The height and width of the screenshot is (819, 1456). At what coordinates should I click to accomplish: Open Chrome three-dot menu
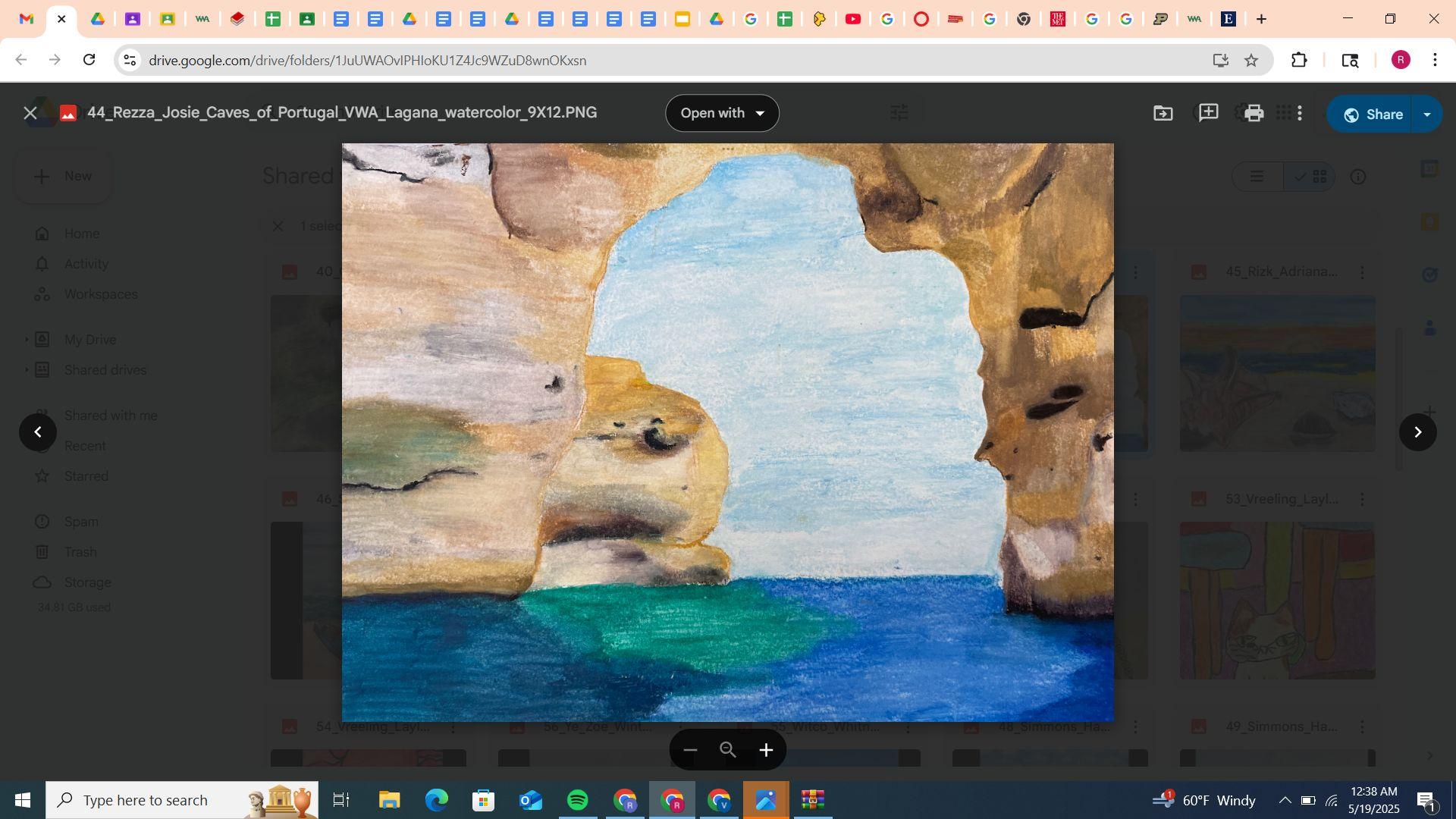click(x=1435, y=60)
